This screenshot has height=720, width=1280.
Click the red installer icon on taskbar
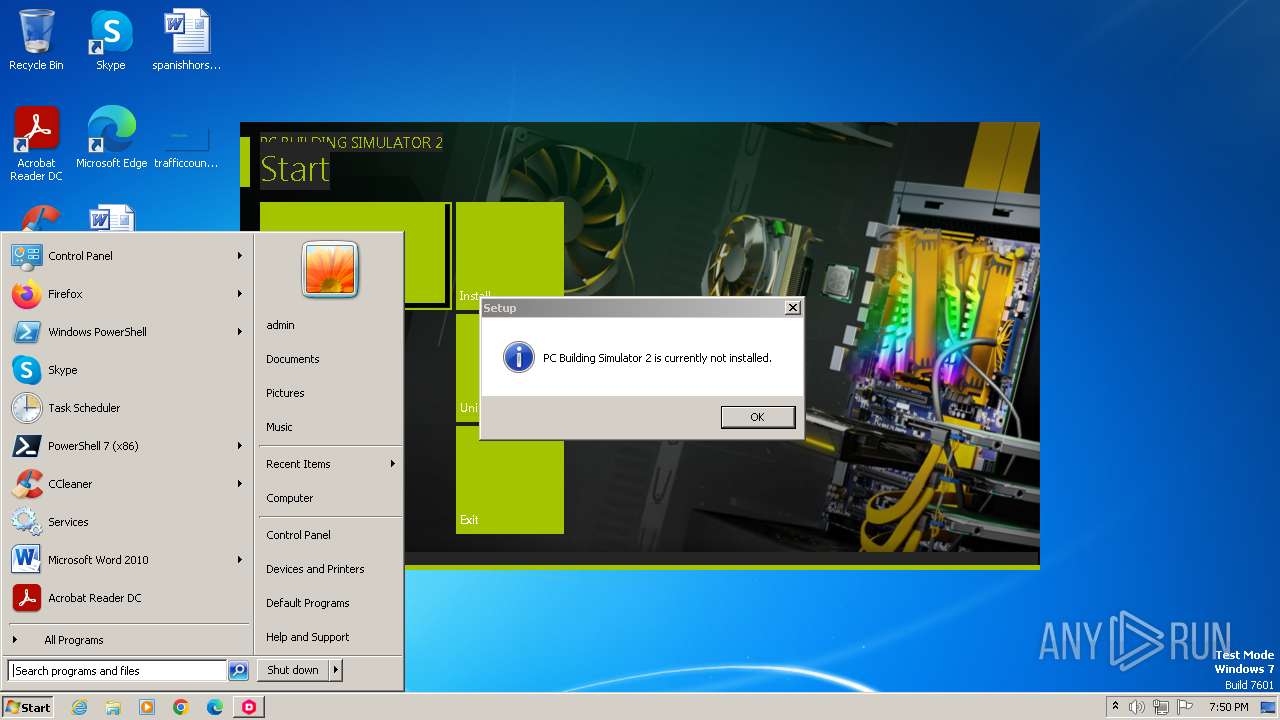[x=249, y=707]
